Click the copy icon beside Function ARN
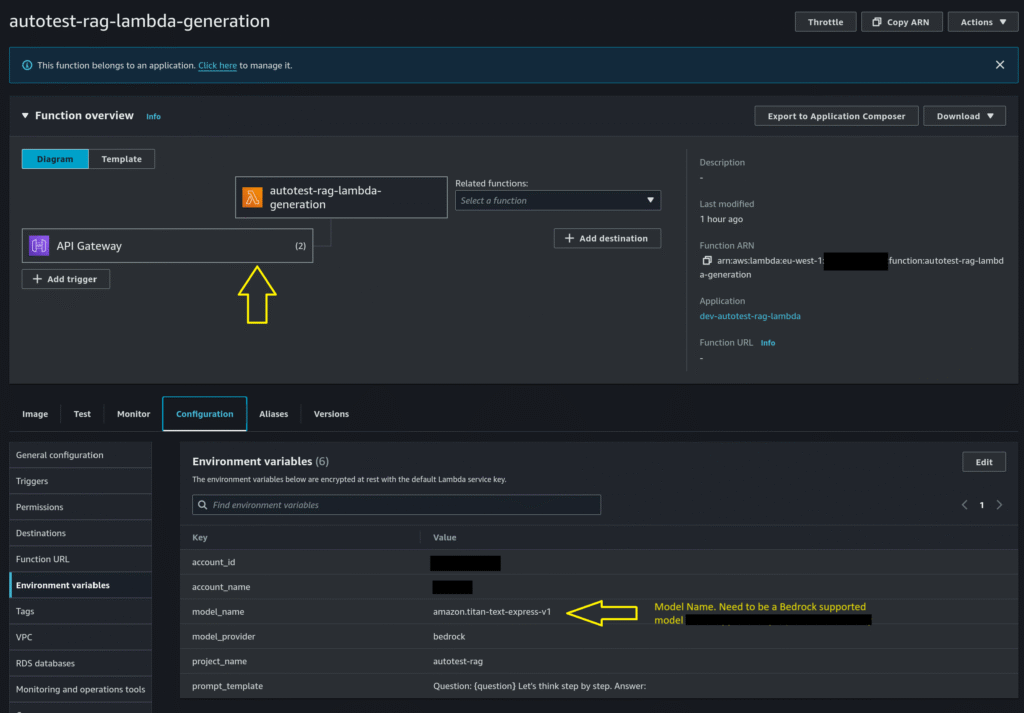 [707, 260]
